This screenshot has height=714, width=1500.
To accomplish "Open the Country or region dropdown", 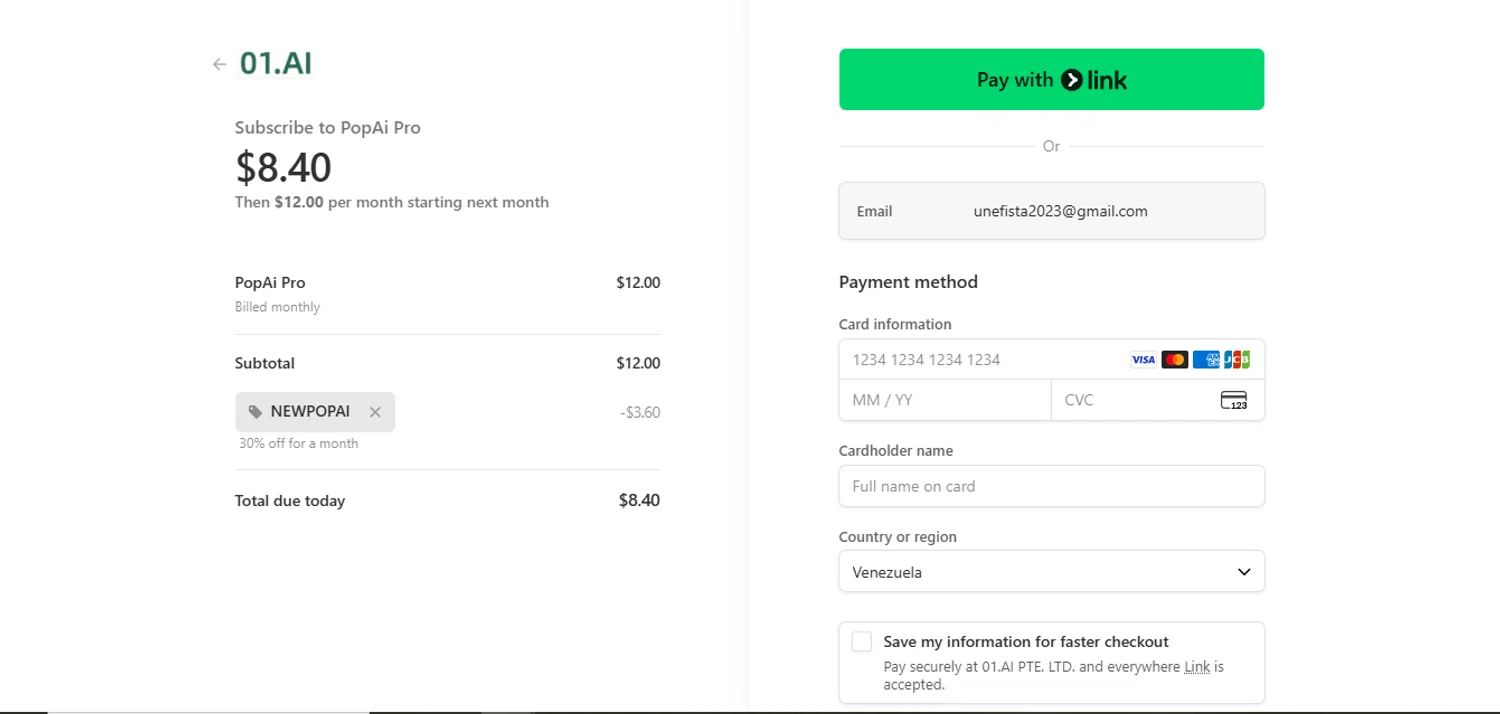I will [x=1051, y=572].
